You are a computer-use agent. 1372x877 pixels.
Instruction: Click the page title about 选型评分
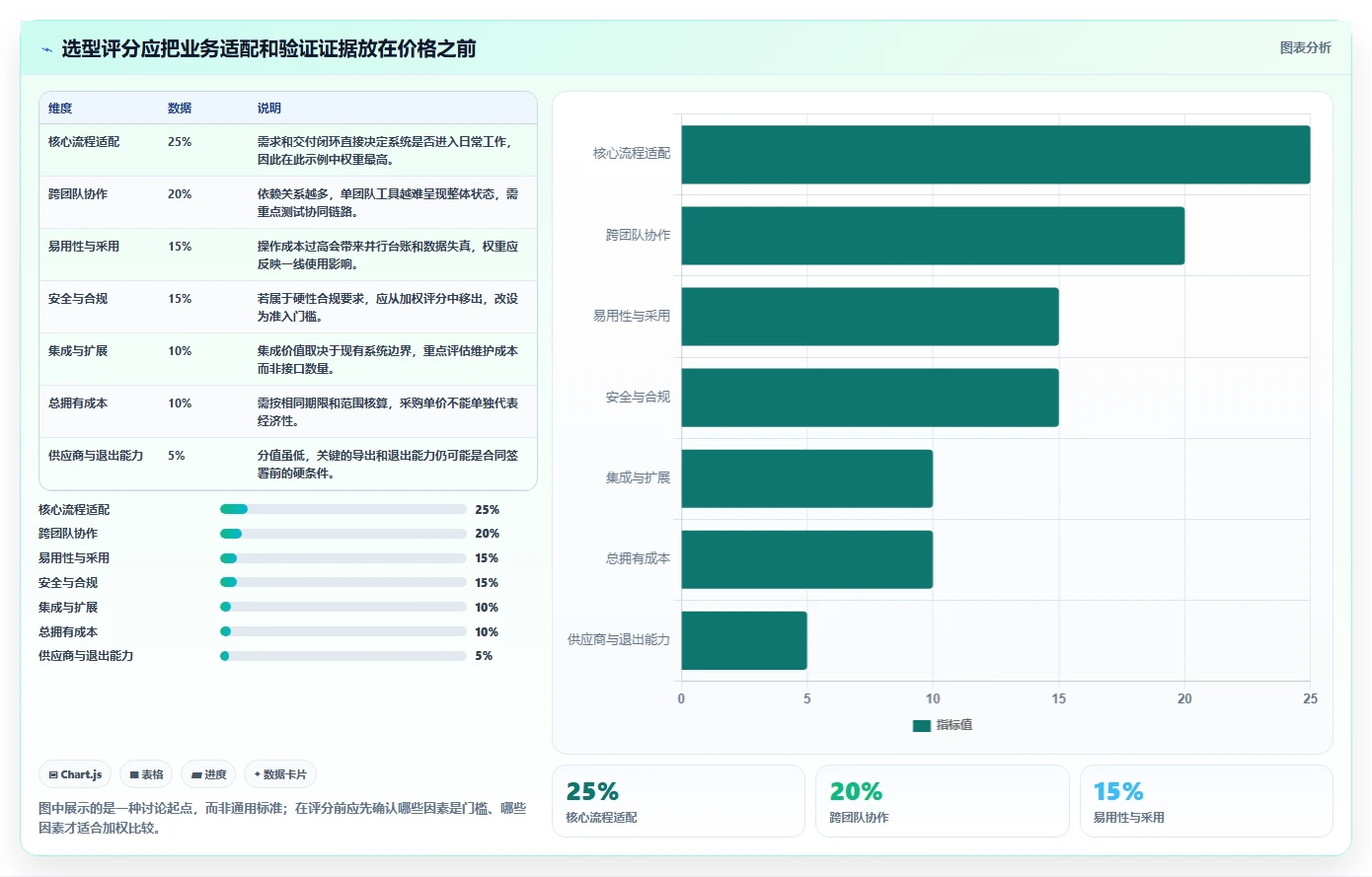point(268,48)
